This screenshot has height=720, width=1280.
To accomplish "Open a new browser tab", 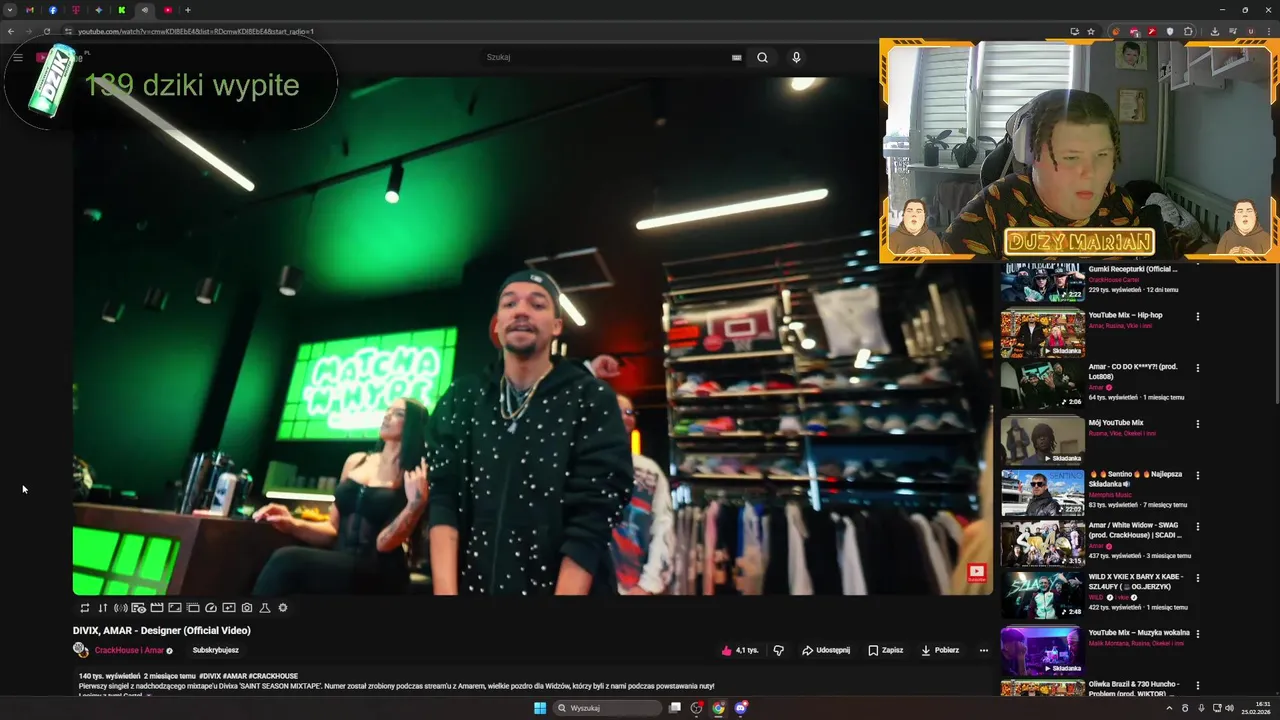I will tap(187, 10).
